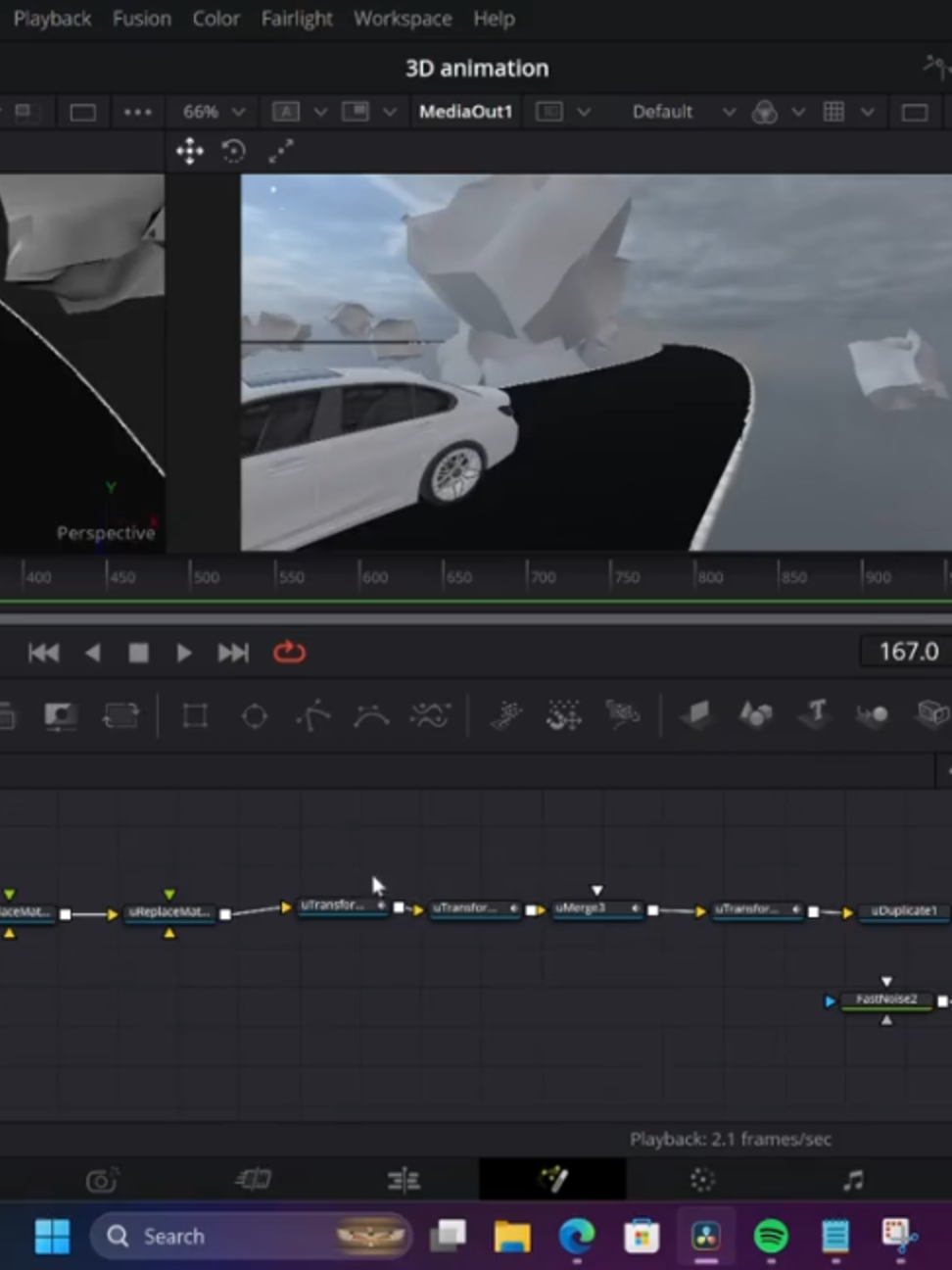Toggle the single viewer layout button
This screenshot has height=1270, width=952.
coord(83,112)
